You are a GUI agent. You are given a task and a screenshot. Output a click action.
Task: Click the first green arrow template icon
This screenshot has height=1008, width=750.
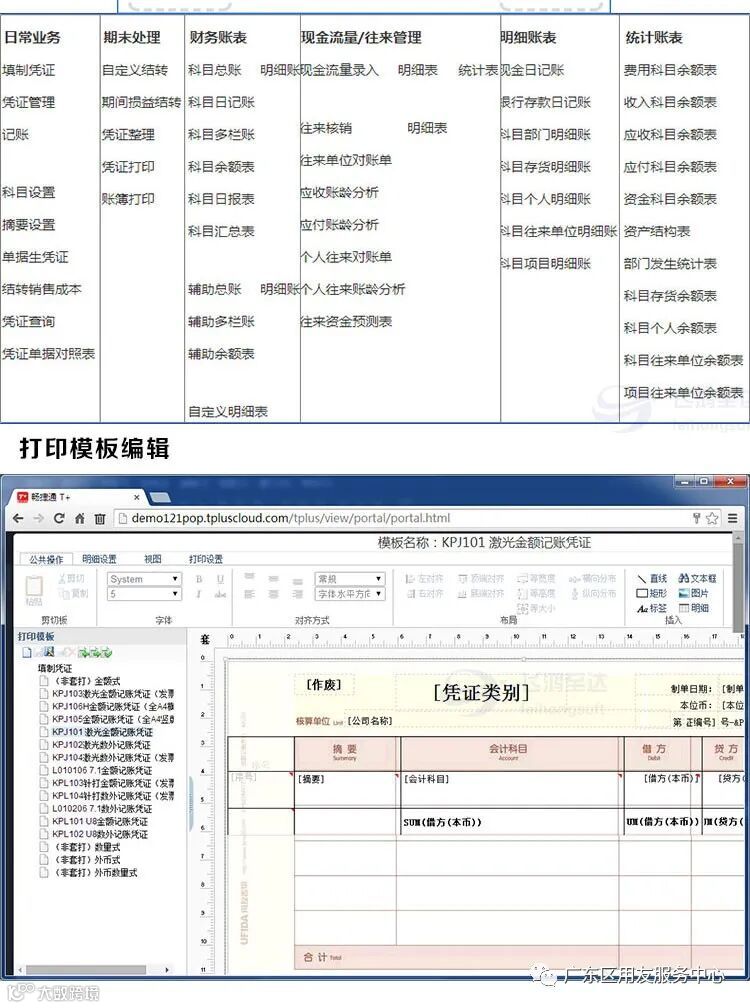click(x=83, y=652)
